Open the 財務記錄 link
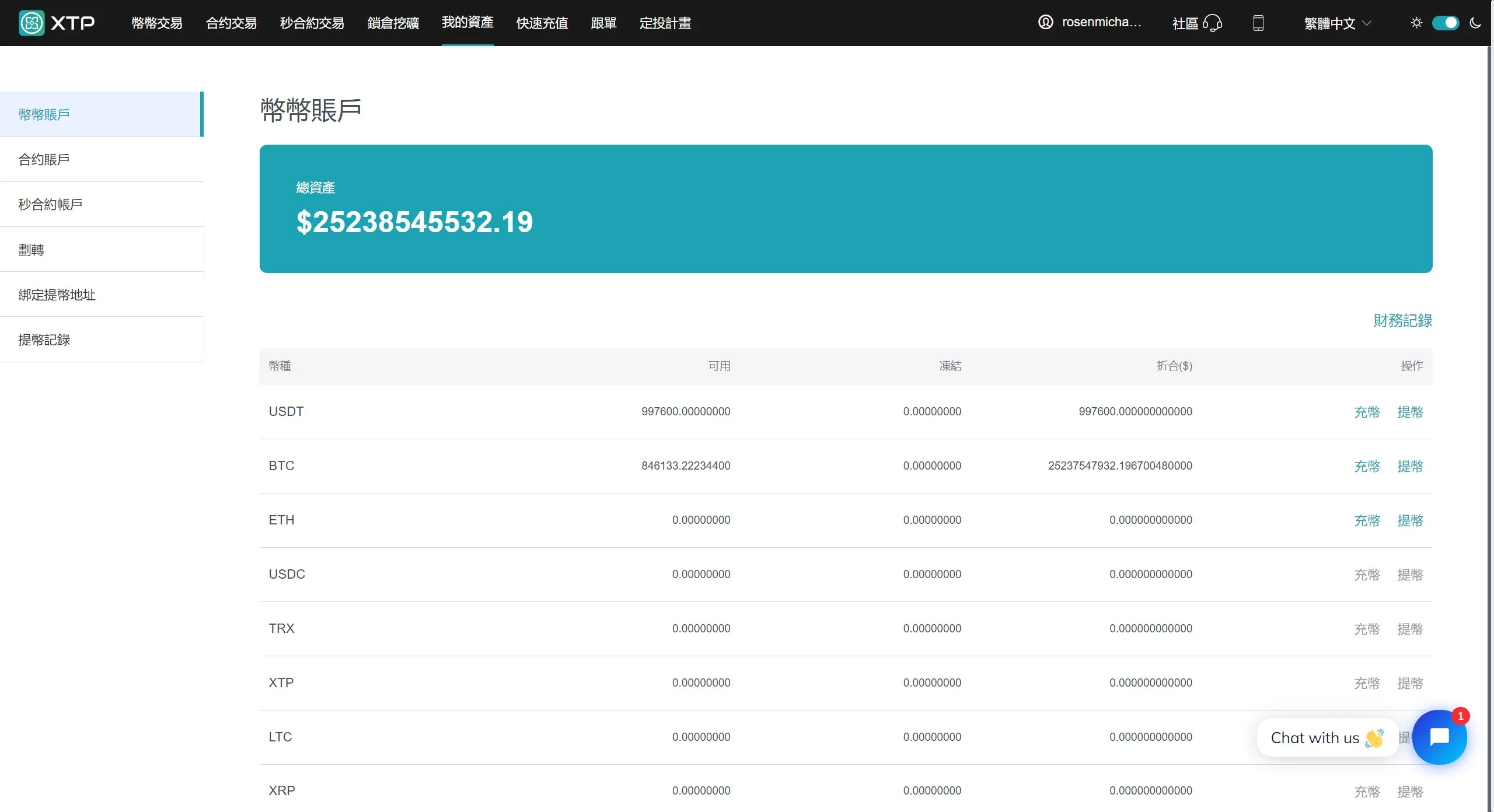Image resolution: width=1494 pixels, height=812 pixels. 1402,320
